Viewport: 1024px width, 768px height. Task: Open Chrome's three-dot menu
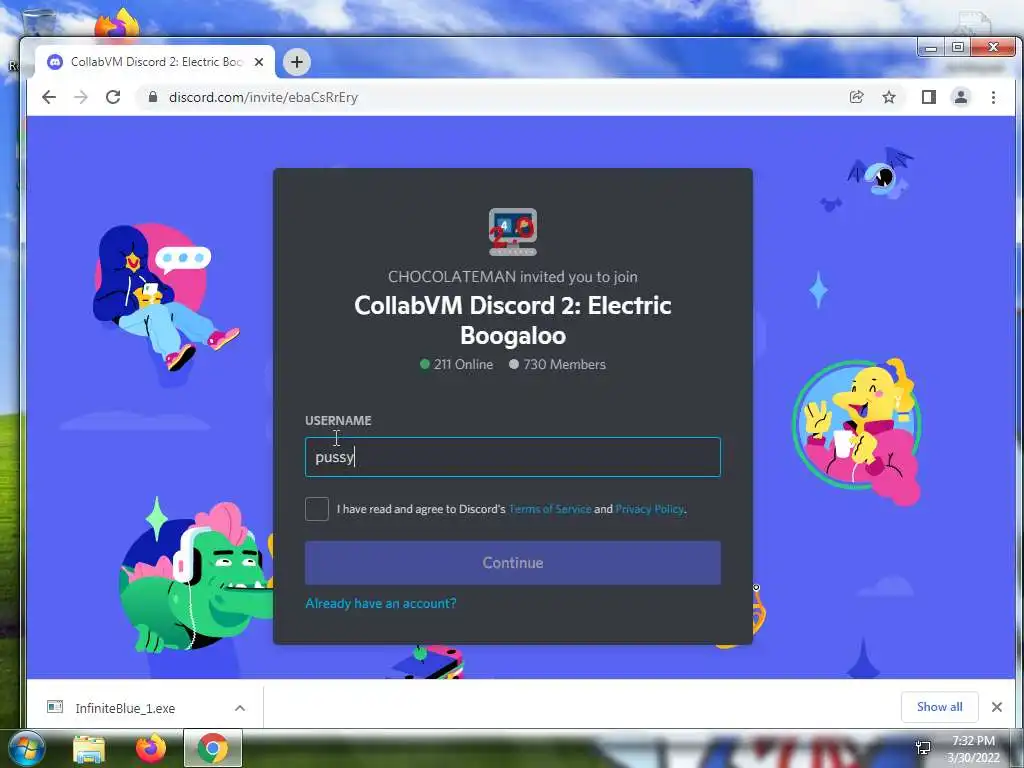coord(993,97)
